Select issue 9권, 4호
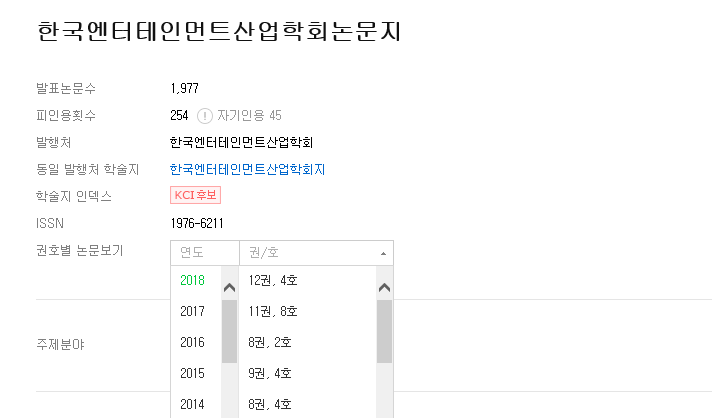The image size is (712, 418). pos(270,373)
